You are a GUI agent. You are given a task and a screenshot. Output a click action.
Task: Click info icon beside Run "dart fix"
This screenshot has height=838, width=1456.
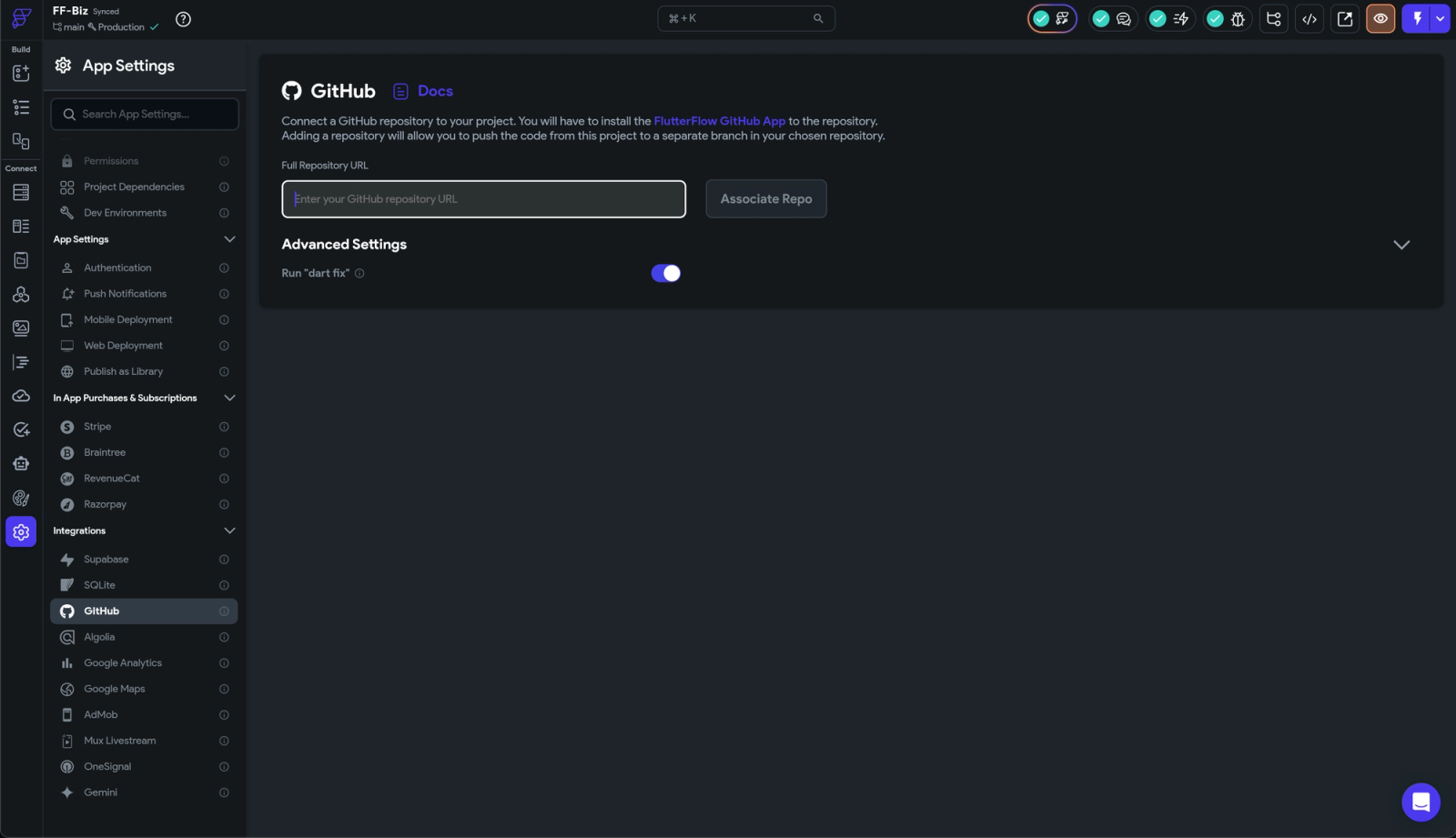359,273
